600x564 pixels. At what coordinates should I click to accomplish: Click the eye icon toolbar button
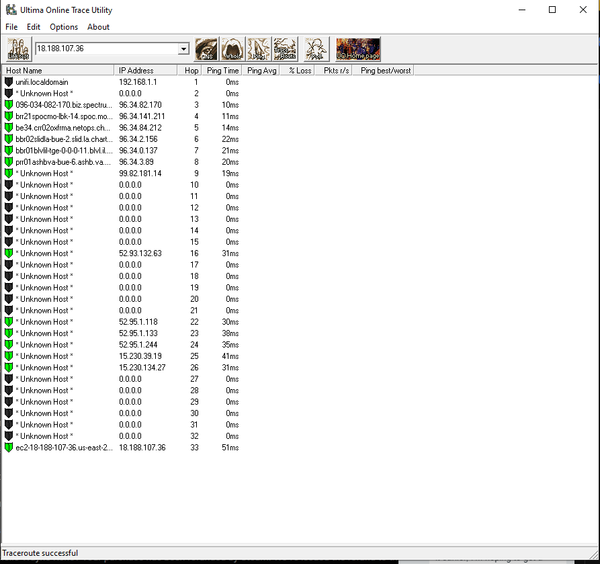[x=207, y=49]
